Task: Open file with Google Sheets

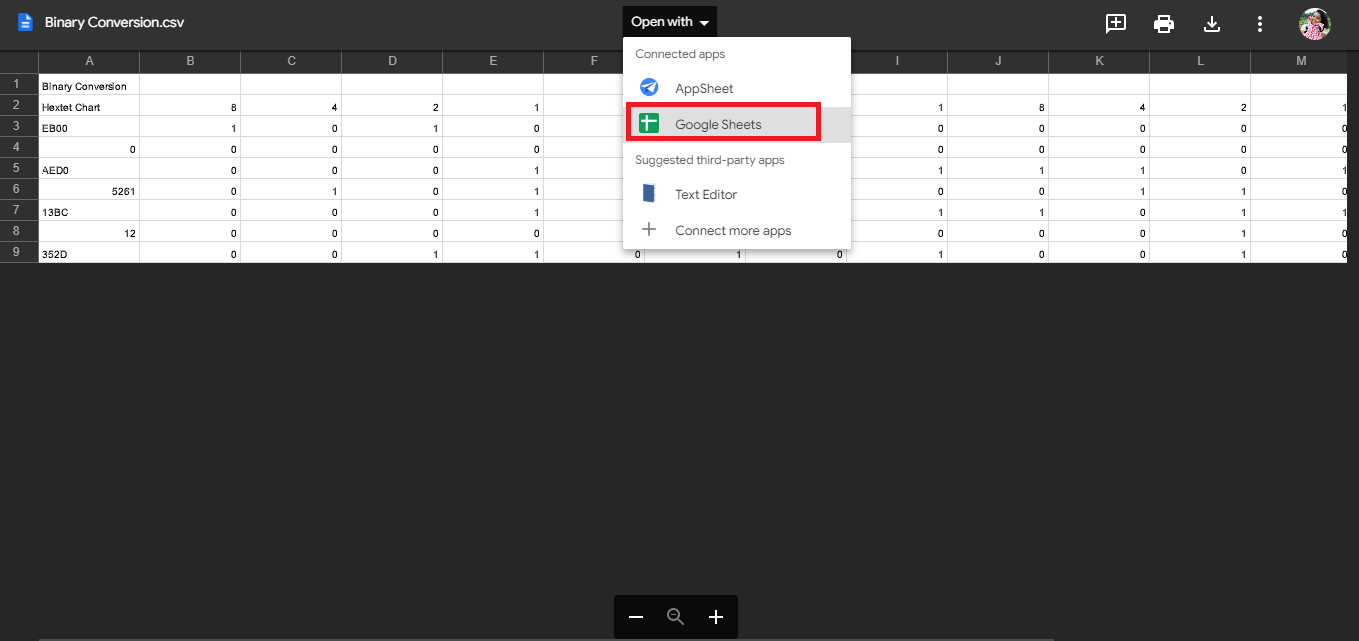Action: click(x=737, y=124)
